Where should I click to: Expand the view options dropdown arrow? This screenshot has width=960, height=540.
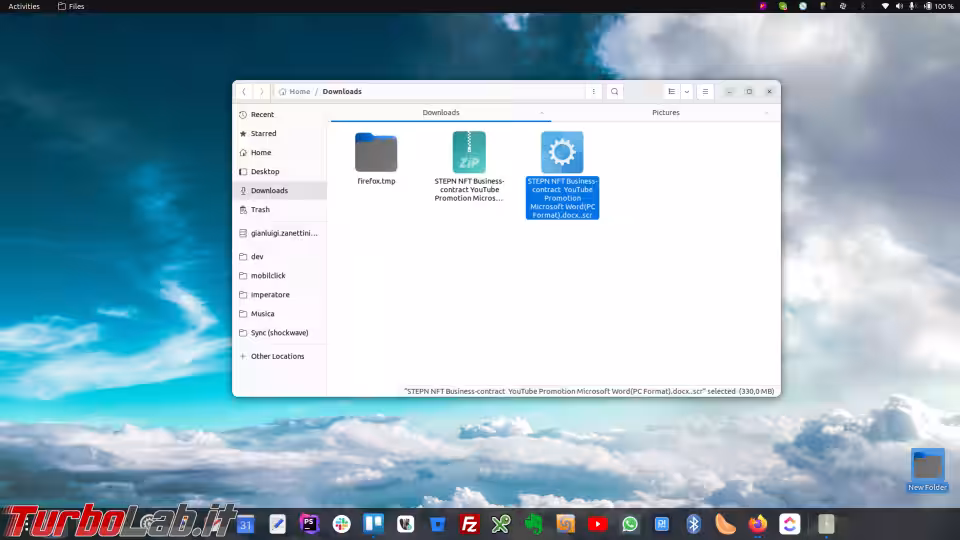coord(687,92)
